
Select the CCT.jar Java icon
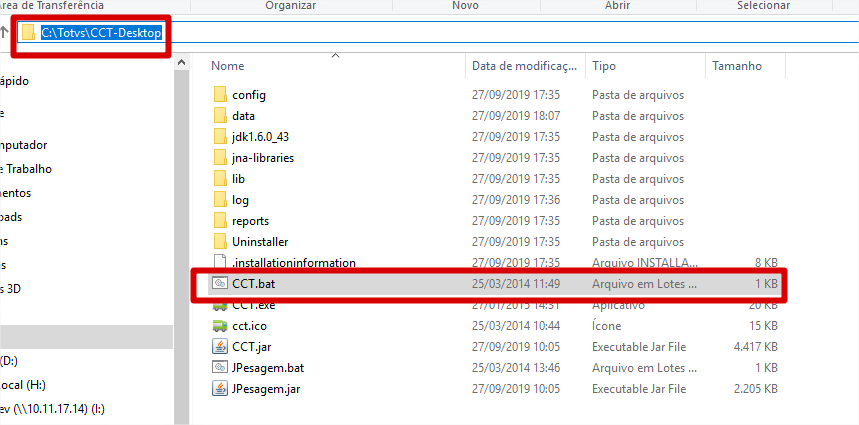(219, 347)
